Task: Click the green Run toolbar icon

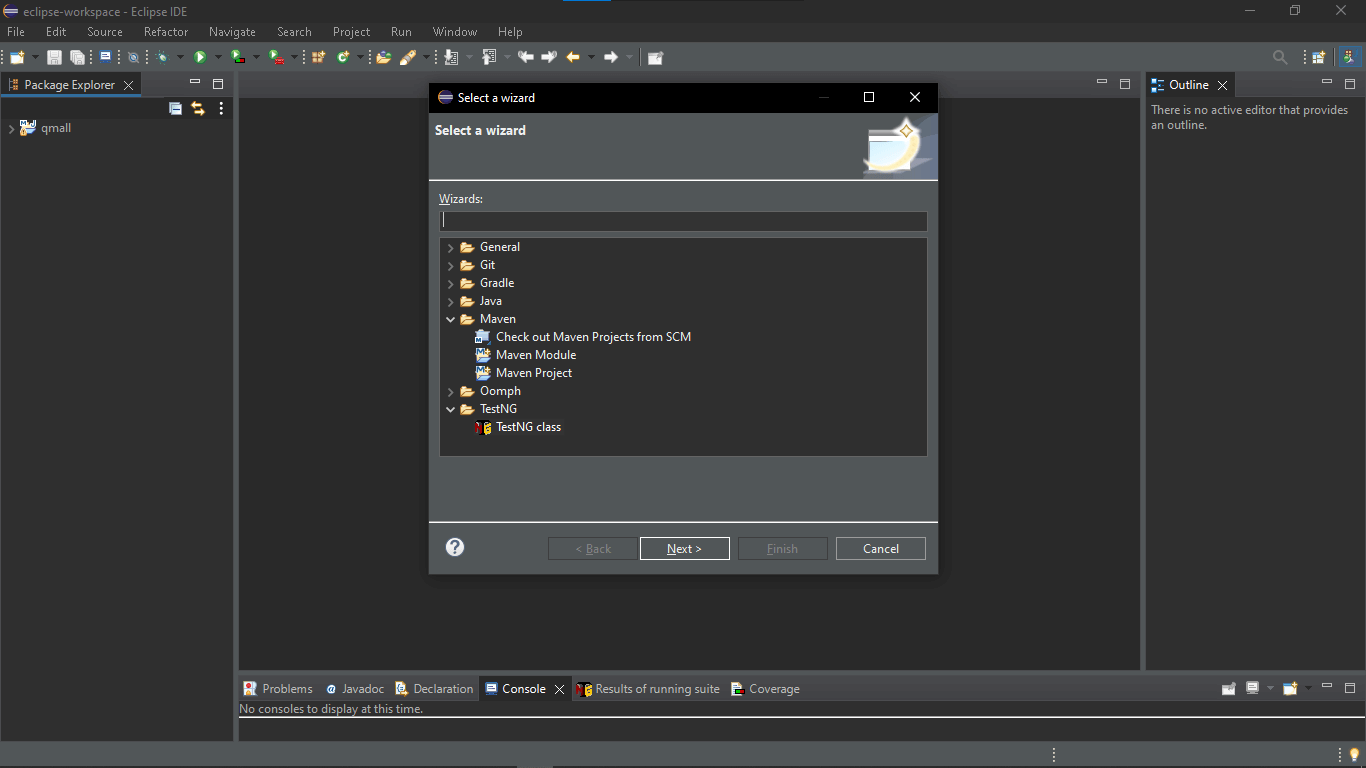Action: (x=200, y=57)
